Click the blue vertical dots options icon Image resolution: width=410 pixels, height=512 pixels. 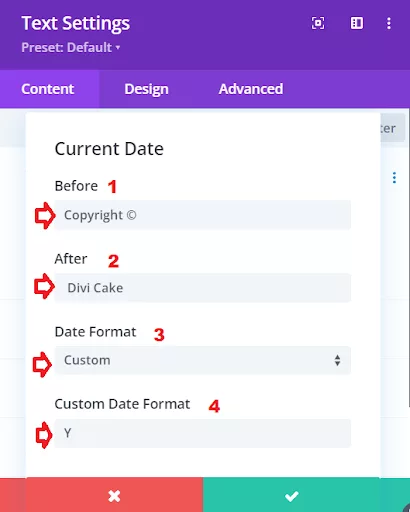click(394, 178)
